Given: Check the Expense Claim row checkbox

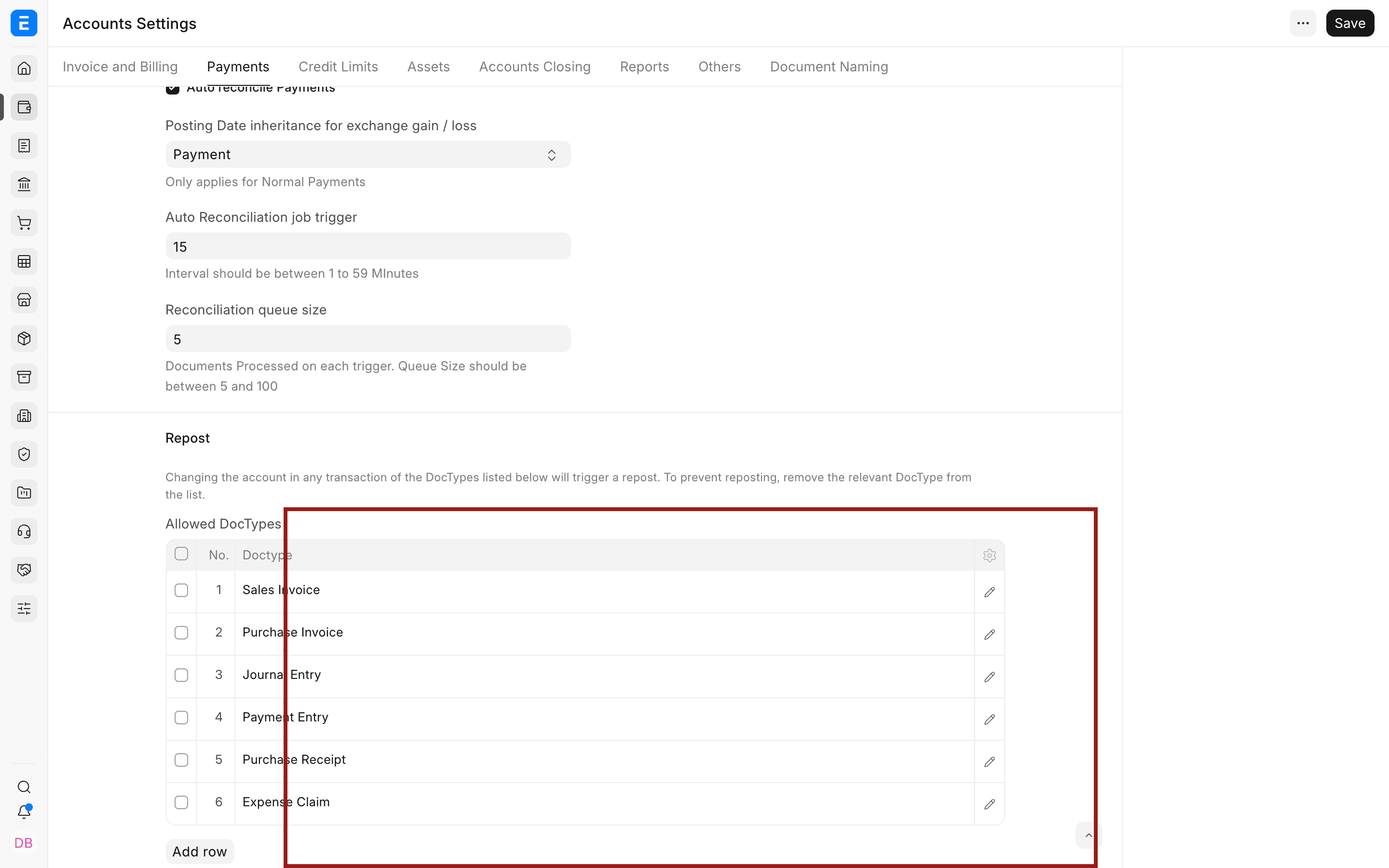Looking at the screenshot, I should (181, 802).
